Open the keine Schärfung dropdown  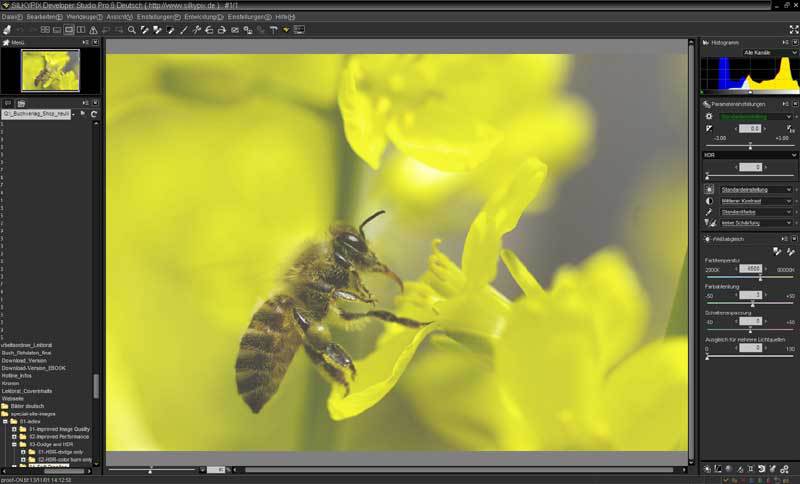(756, 223)
